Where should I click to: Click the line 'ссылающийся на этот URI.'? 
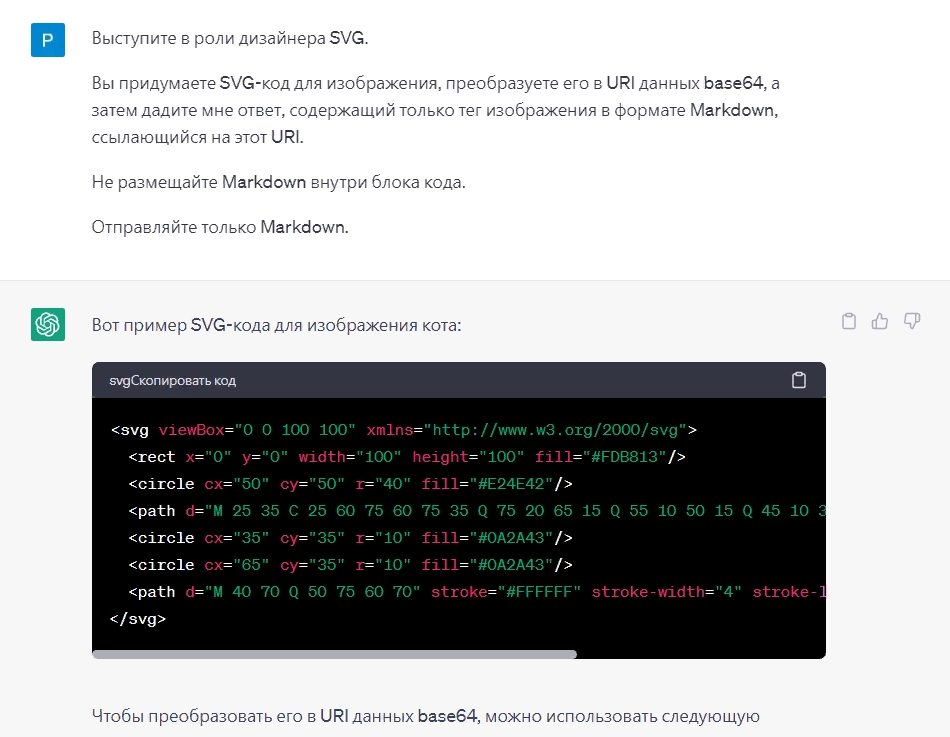198,138
